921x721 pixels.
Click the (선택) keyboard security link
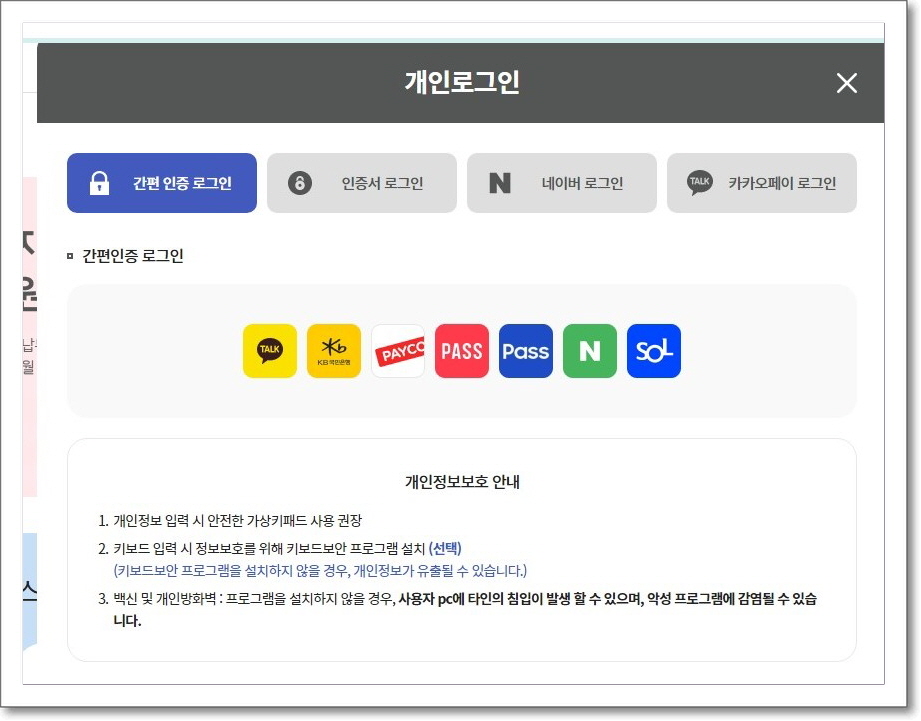[x=445, y=548]
